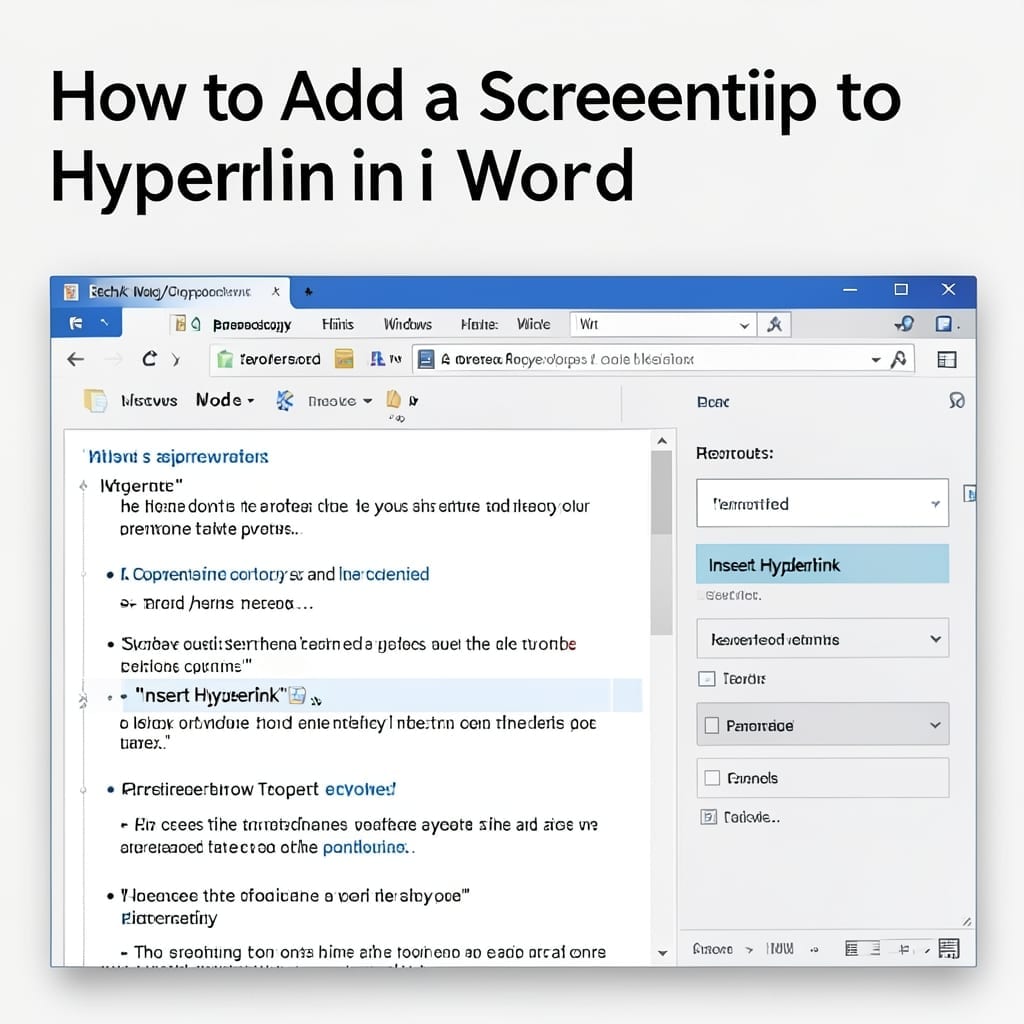Viewport: 1024px width, 1024px height.
Task: Click the lined layout icon at the status bar's right end
Action: (x=948, y=948)
